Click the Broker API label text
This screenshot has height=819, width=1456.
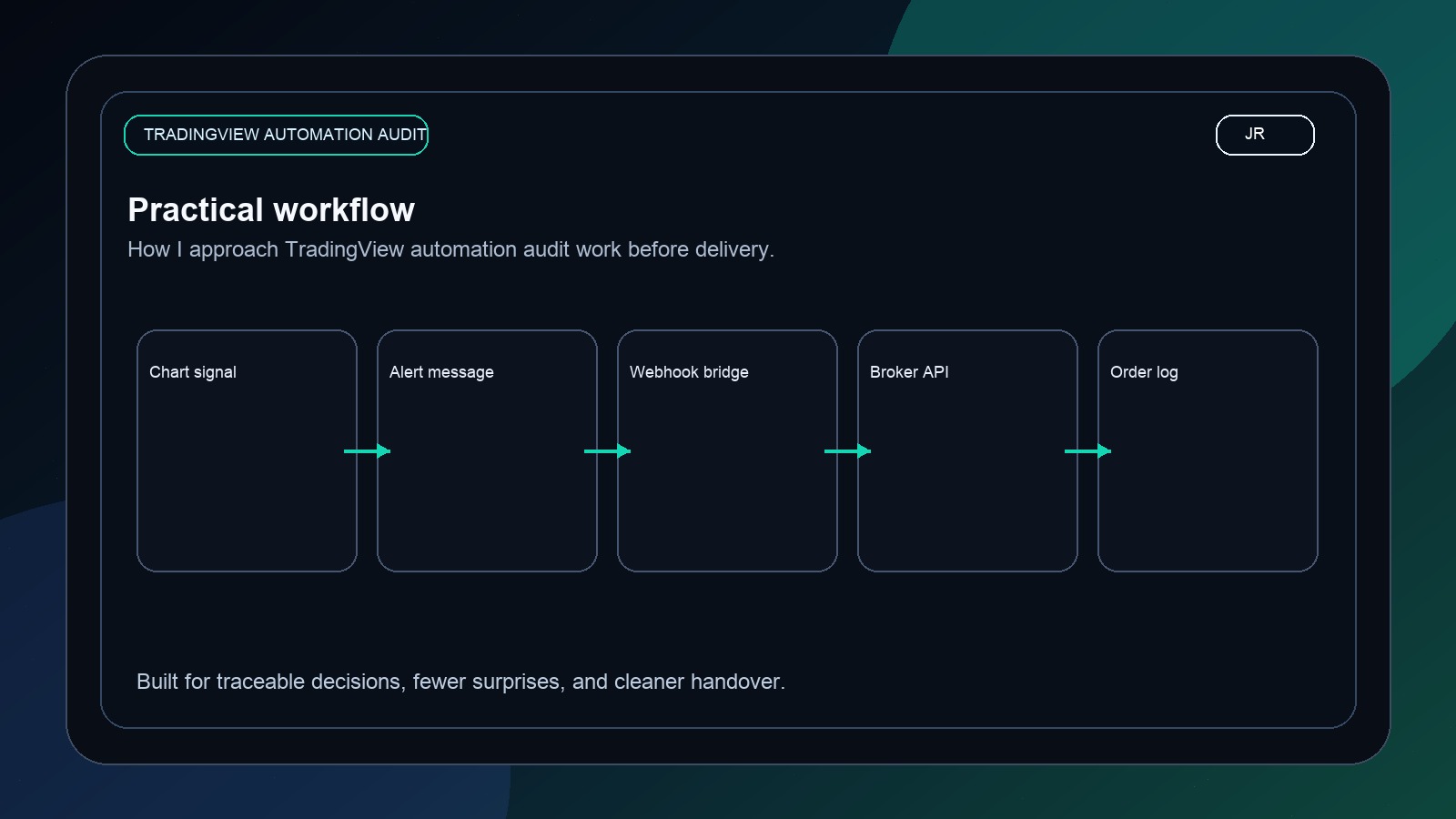910,371
